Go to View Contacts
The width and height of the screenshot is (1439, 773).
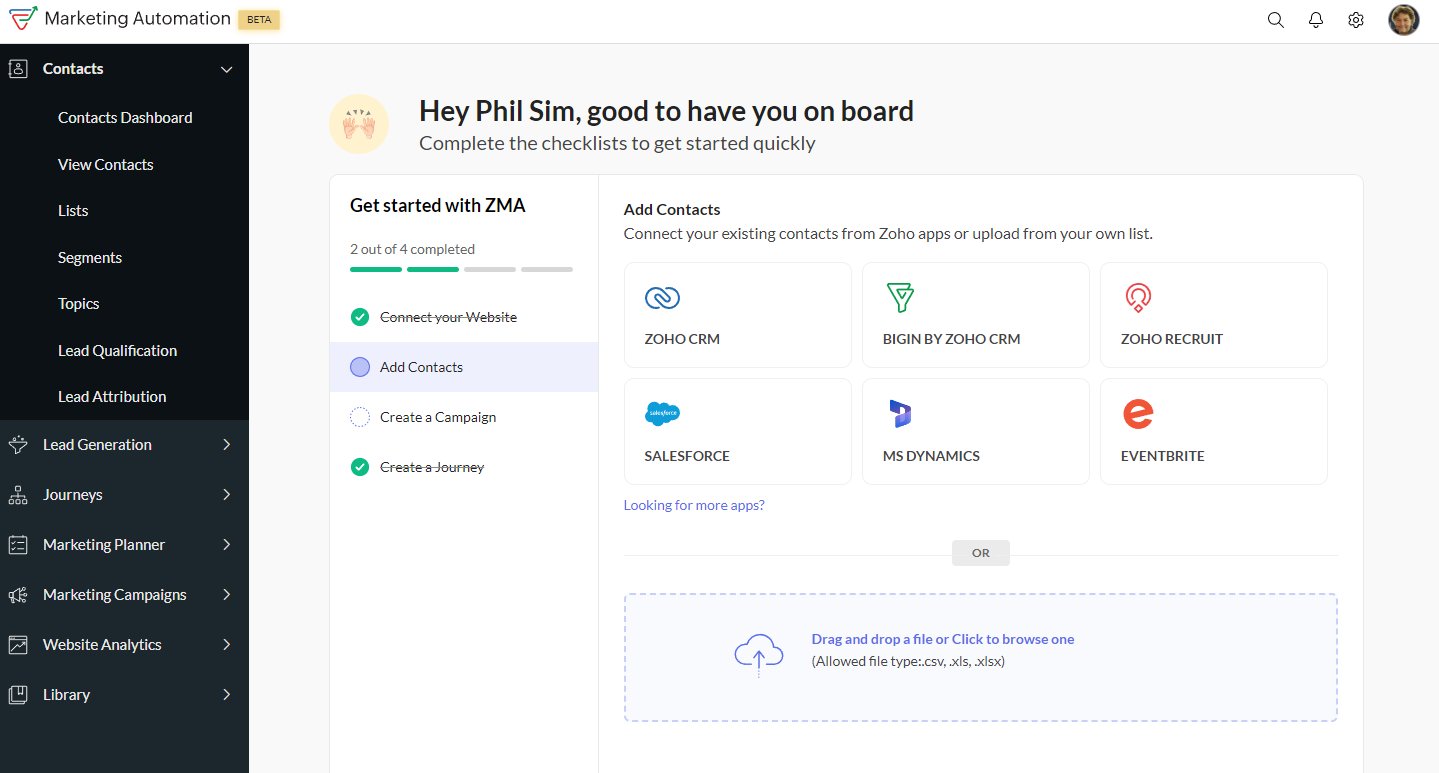[106, 164]
